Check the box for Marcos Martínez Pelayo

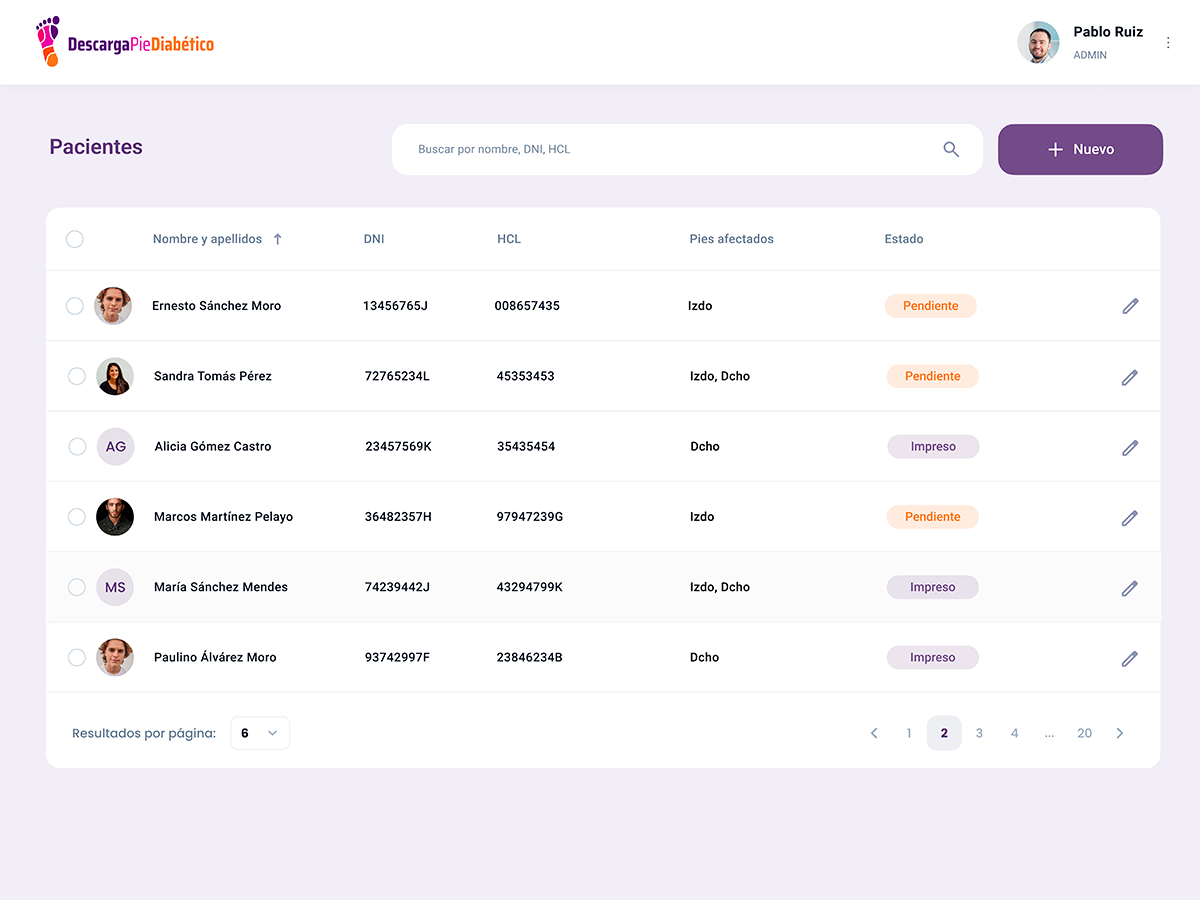[77, 517]
